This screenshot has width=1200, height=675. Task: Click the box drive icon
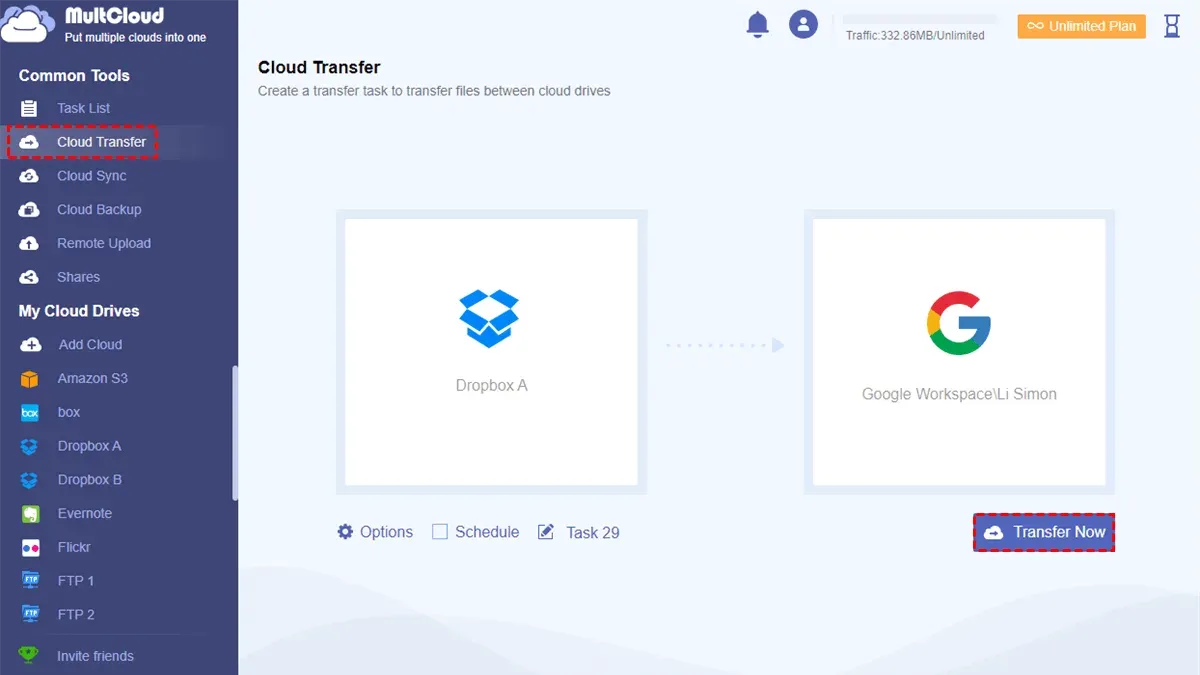pos(30,412)
